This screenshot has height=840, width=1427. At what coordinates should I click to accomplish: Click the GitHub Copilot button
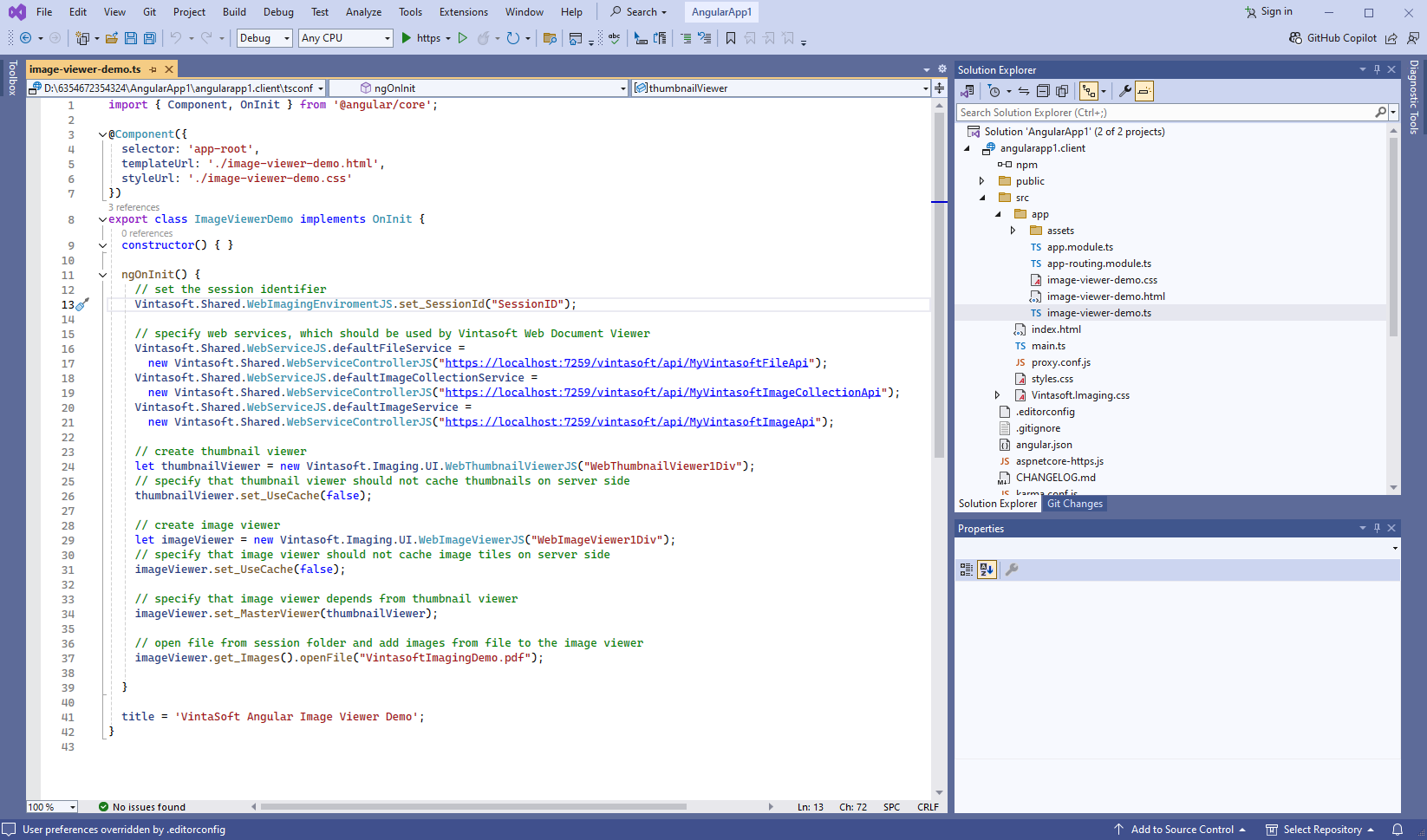tap(1333, 38)
